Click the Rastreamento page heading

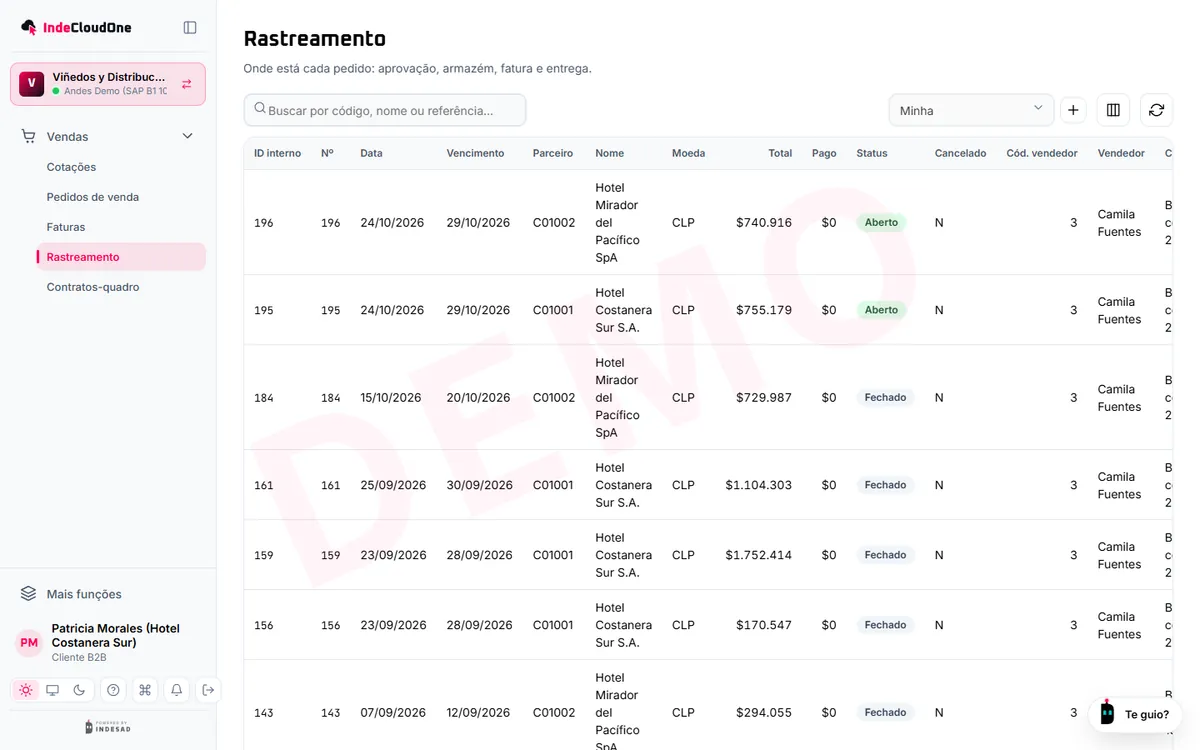point(315,38)
